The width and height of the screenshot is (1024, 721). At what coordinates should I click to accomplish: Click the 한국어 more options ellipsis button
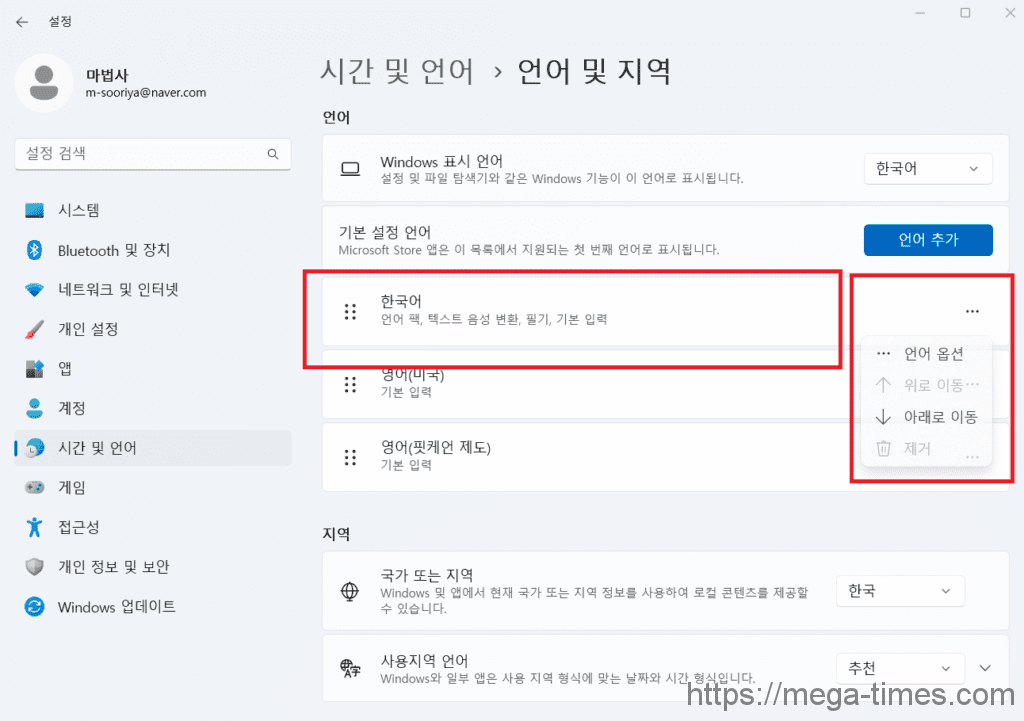click(972, 311)
